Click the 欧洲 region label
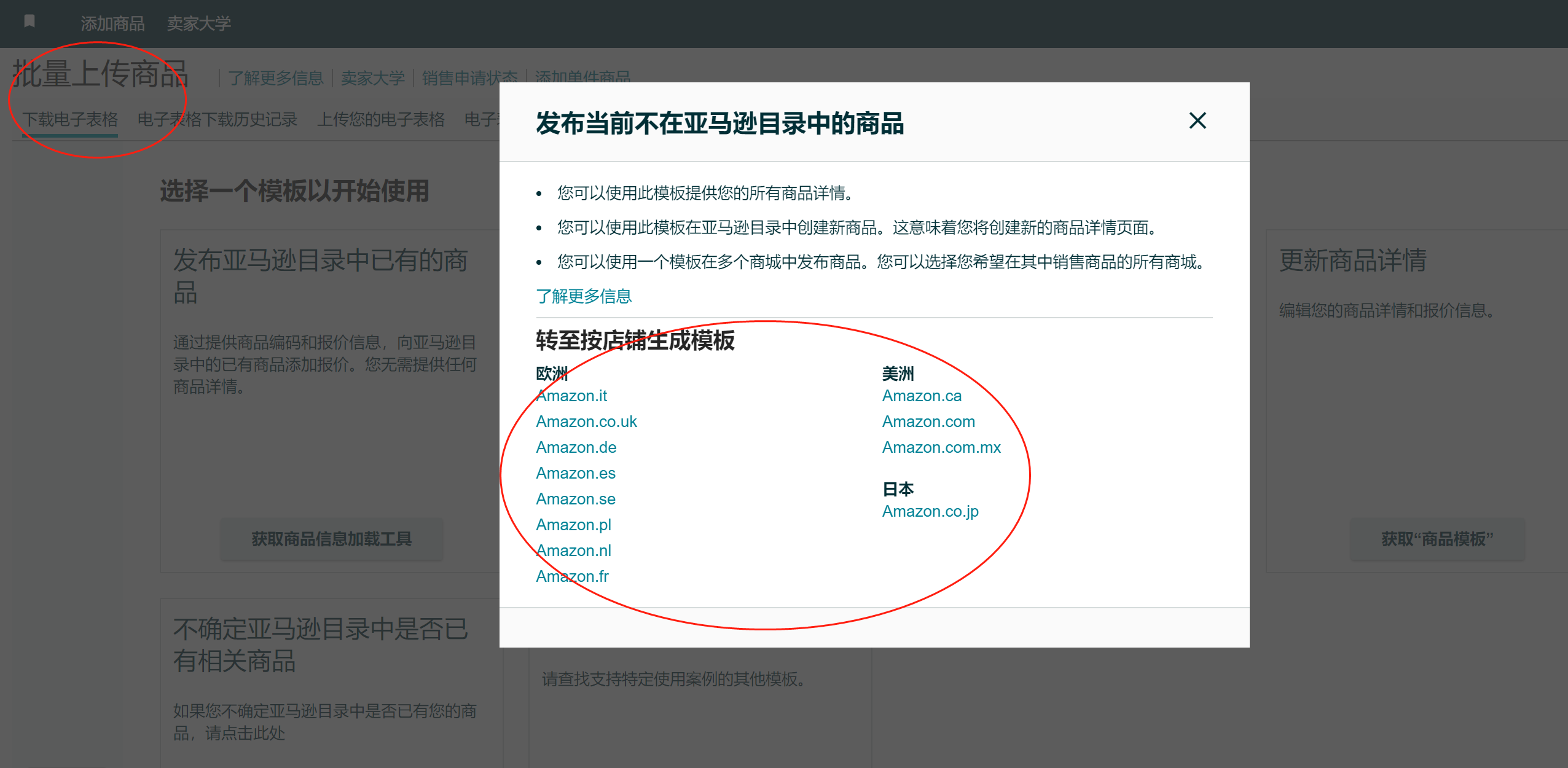 coord(552,374)
